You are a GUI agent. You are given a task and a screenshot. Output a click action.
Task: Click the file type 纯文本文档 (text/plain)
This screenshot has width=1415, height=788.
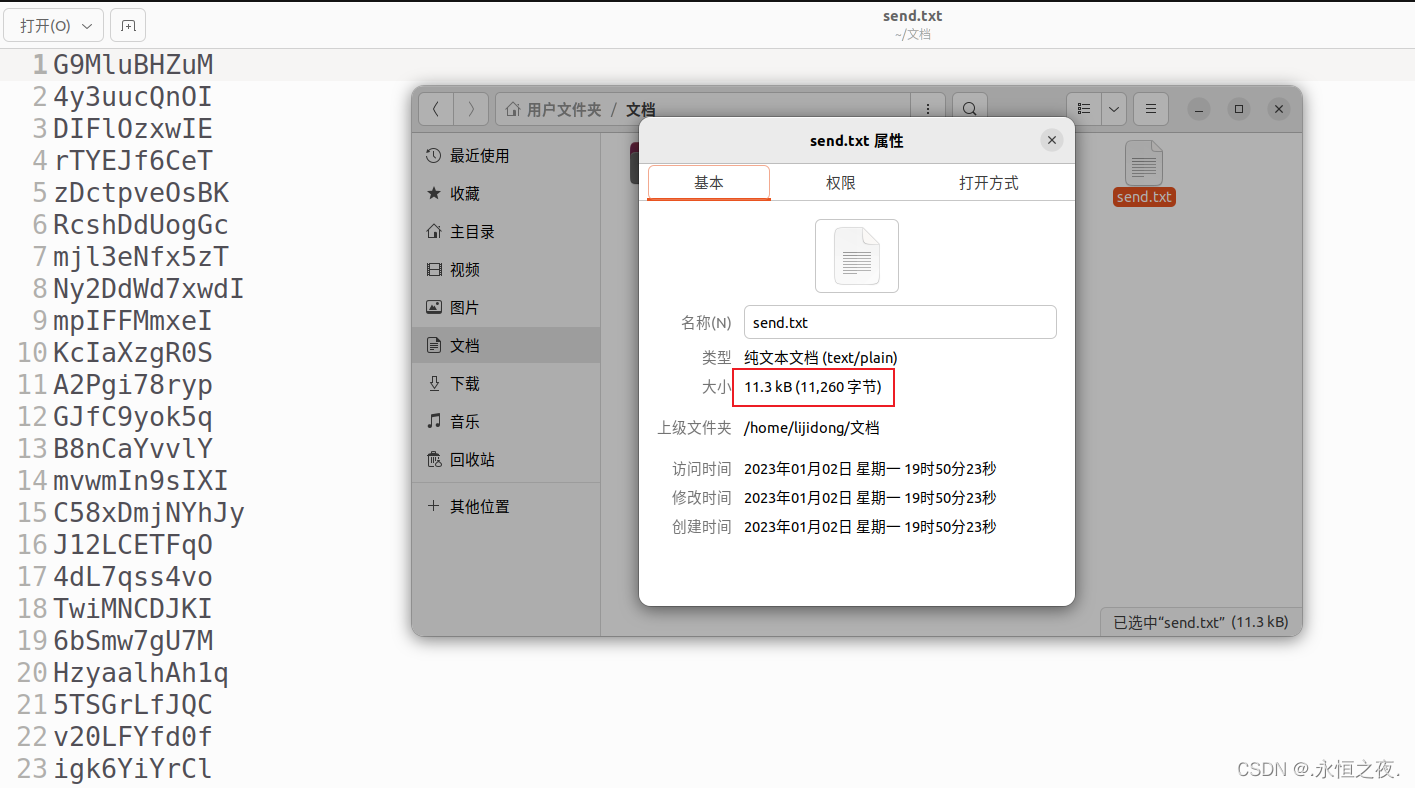pos(821,358)
